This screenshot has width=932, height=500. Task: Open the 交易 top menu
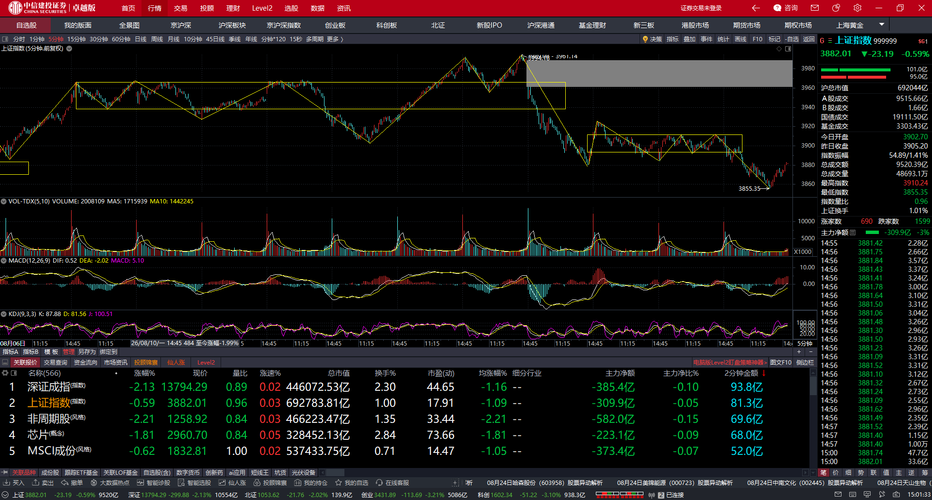[x=180, y=8]
